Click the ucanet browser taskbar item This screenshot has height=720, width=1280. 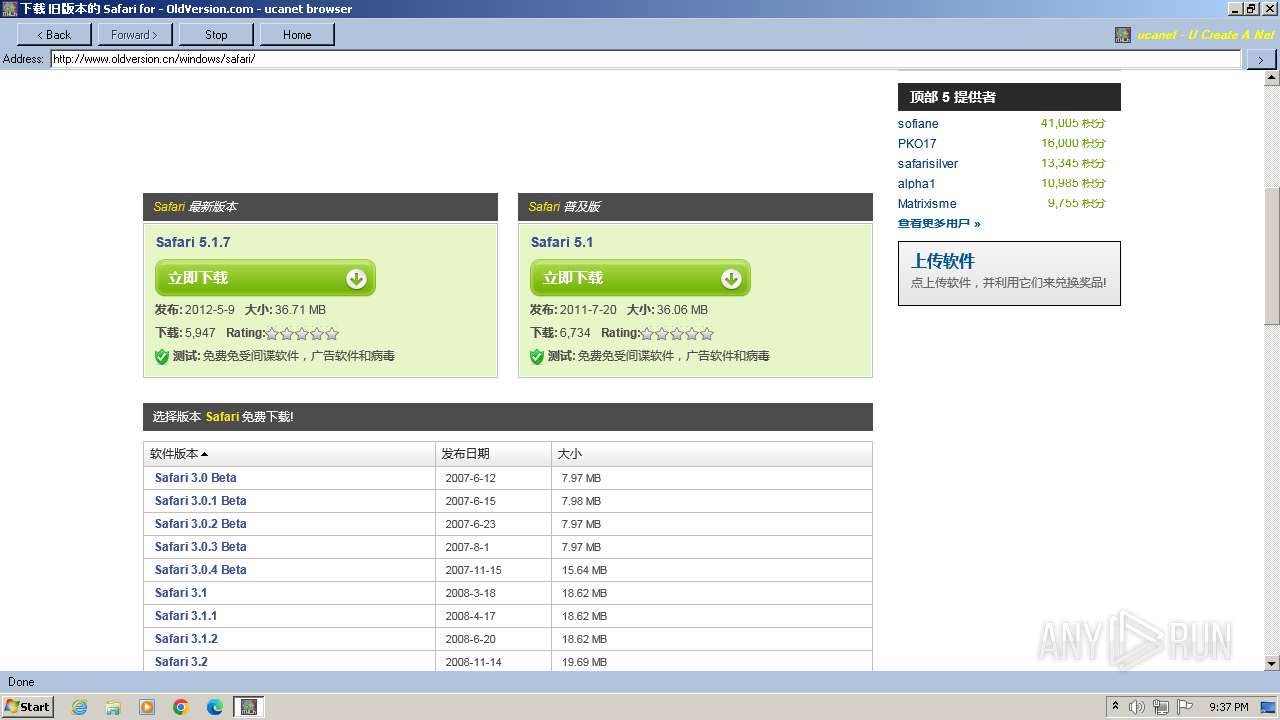point(249,707)
